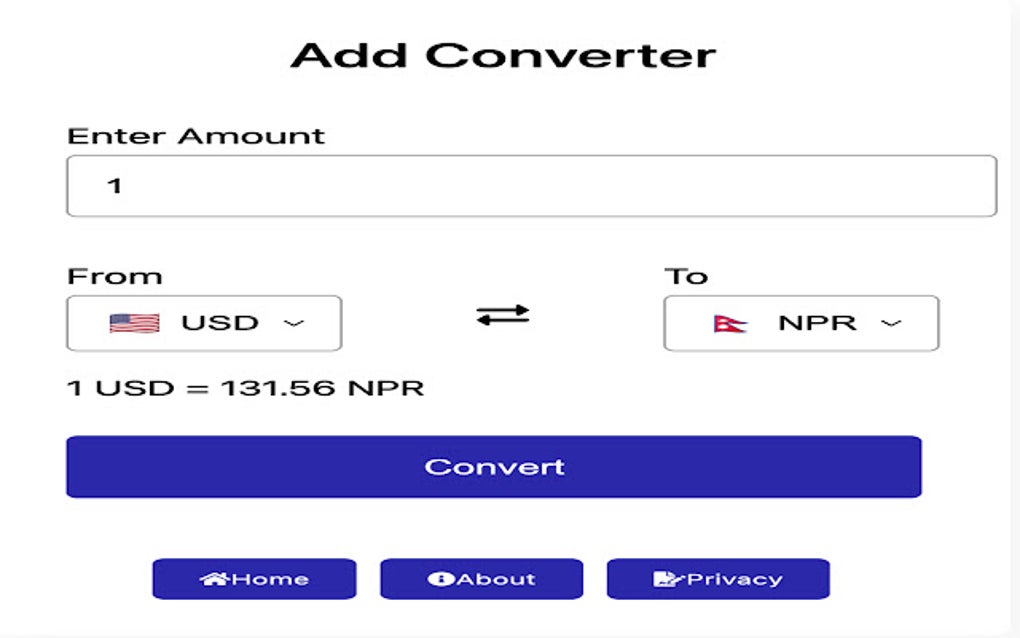This screenshot has width=1020, height=638.
Task: Open the About page
Action: pyautogui.click(x=481, y=578)
